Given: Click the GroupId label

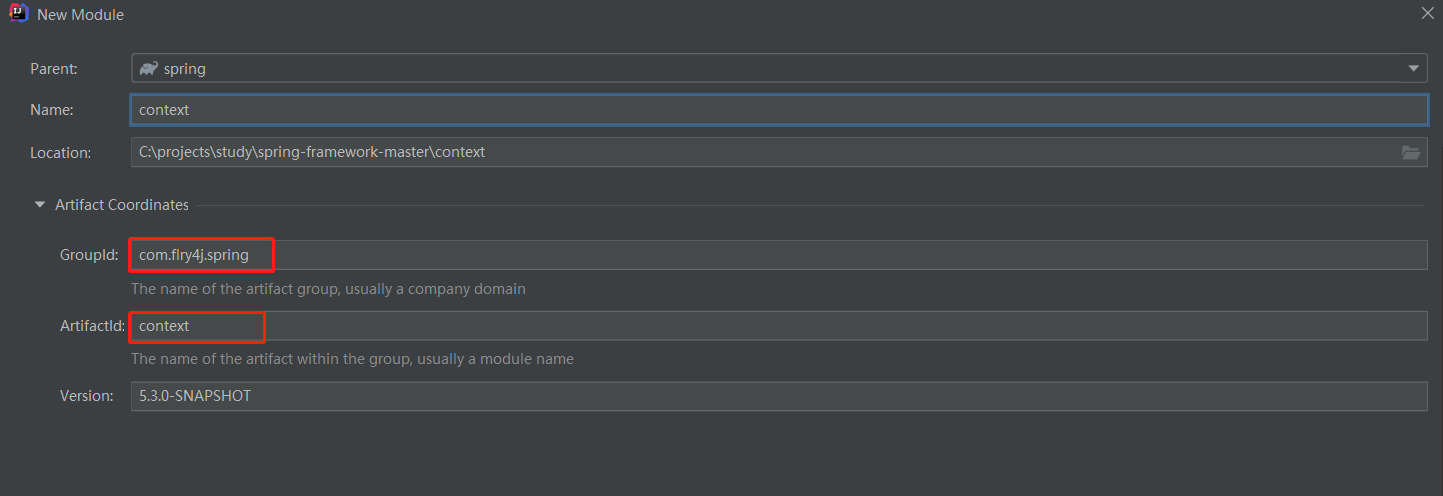Looking at the screenshot, I should (89, 255).
